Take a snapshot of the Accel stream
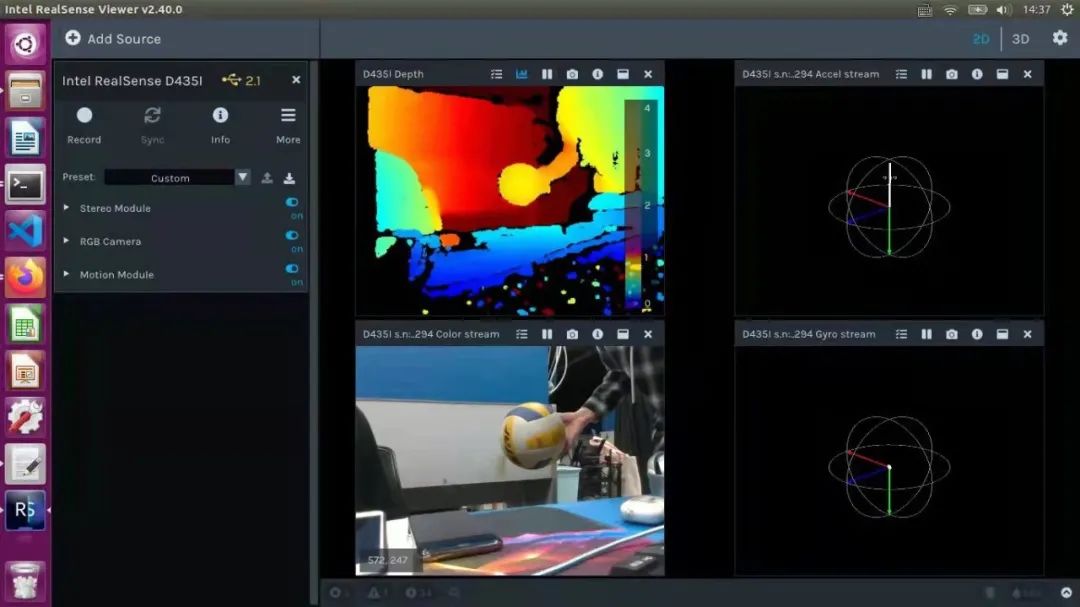This screenshot has width=1080, height=607. point(952,74)
